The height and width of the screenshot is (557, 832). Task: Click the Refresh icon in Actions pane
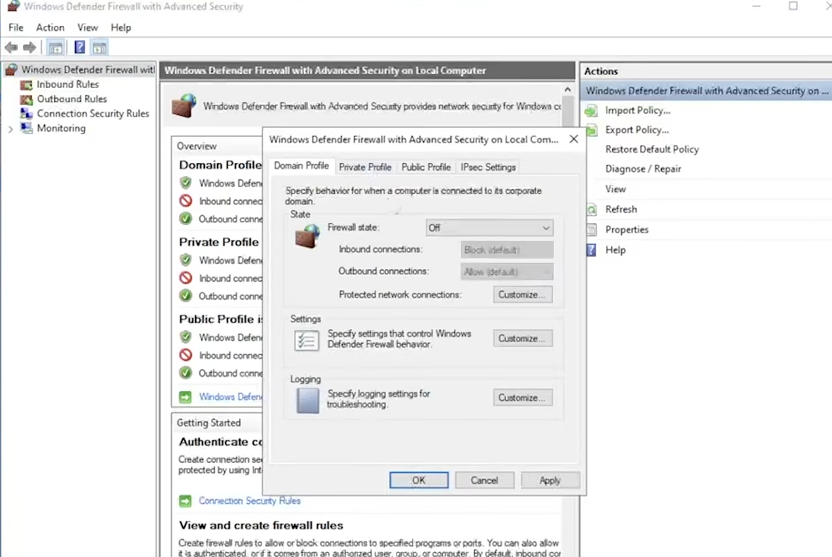pyautogui.click(x=592, y=210)
